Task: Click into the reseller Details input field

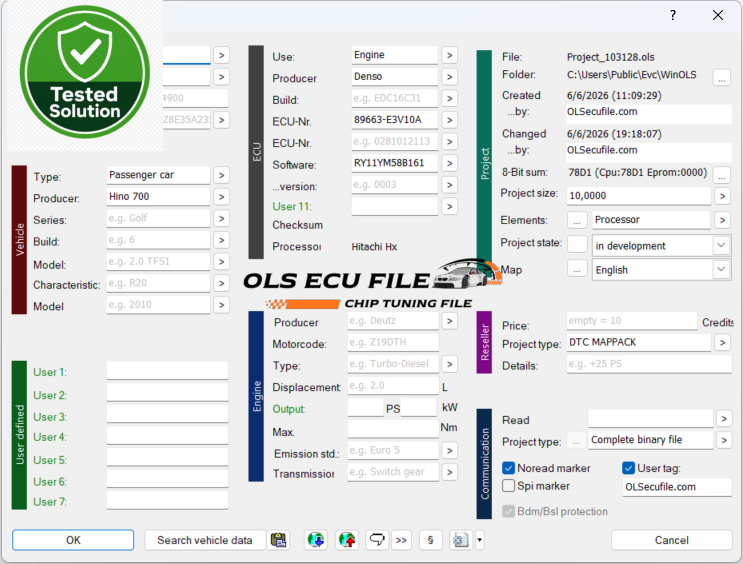Action: click(x=649, y=364)
